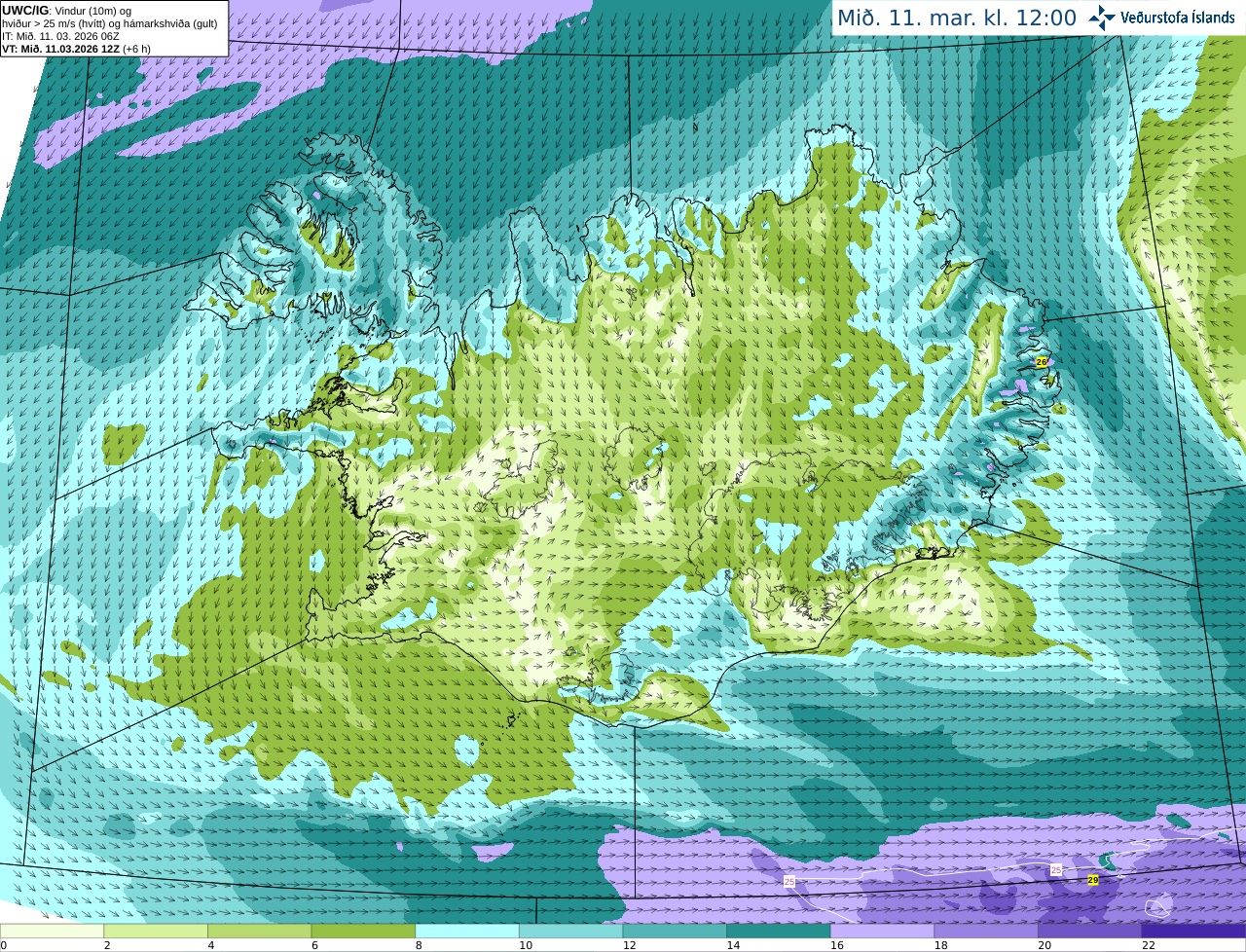This screenshot has height=952, width=1246.
Task: Click the 'UWC/IG: Vindur (10m) og' title line
Action: click(x=67, y=11)
